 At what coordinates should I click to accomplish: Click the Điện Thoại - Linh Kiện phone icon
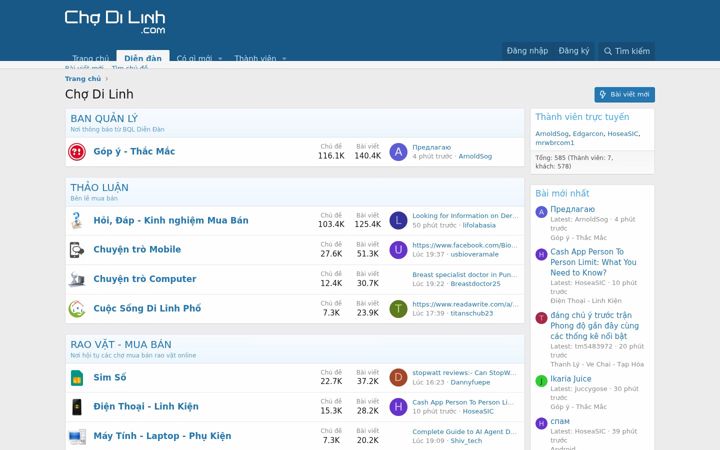pyautogui.click(x=77, y=407)
